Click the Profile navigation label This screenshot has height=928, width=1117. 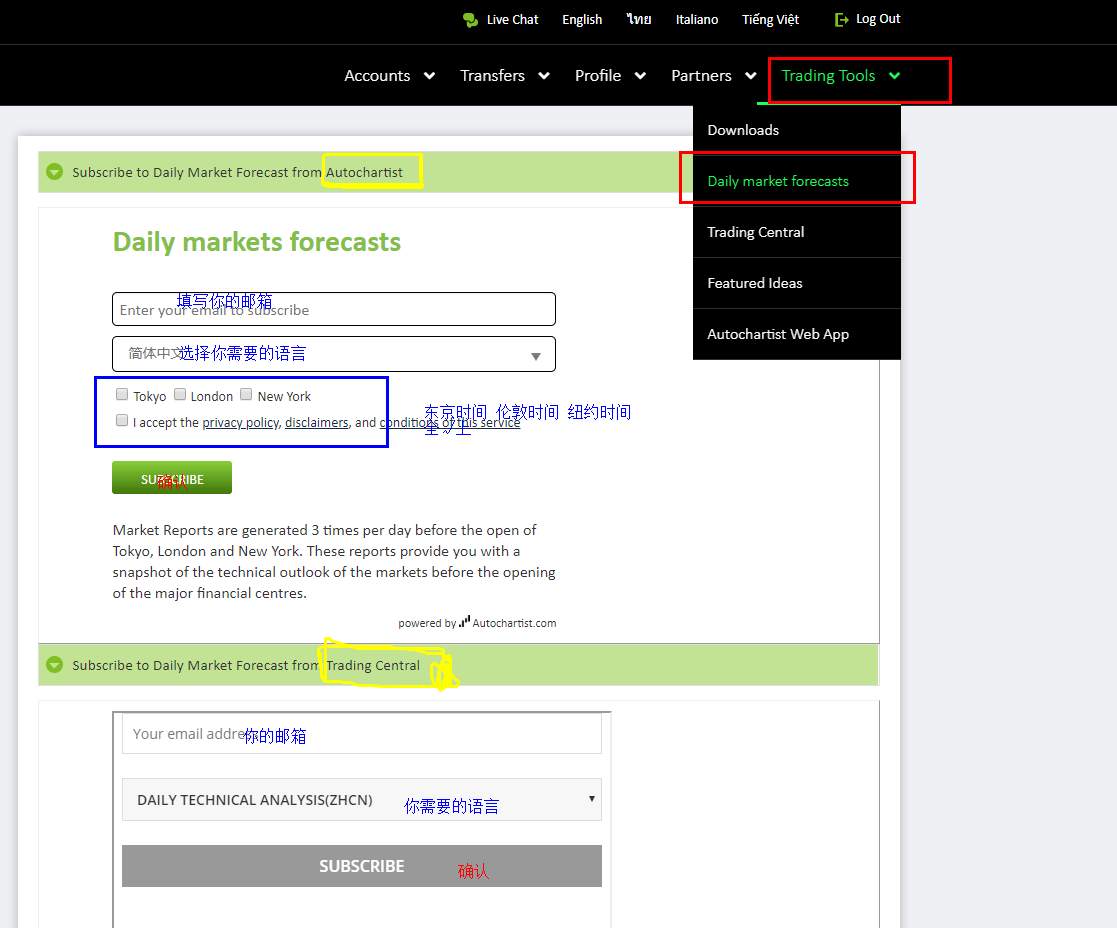pos(598,75)
